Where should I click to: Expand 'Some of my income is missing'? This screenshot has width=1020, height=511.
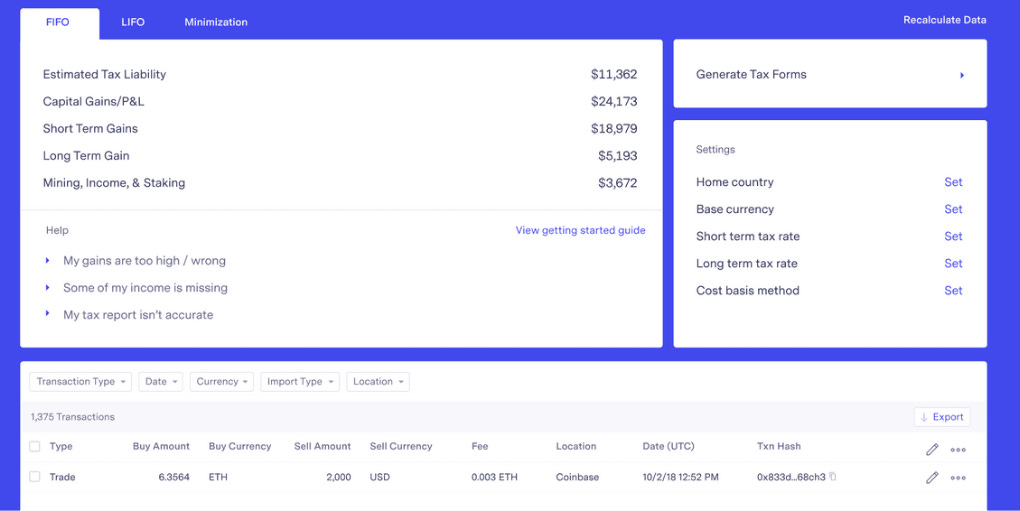(x=137, y=287)
